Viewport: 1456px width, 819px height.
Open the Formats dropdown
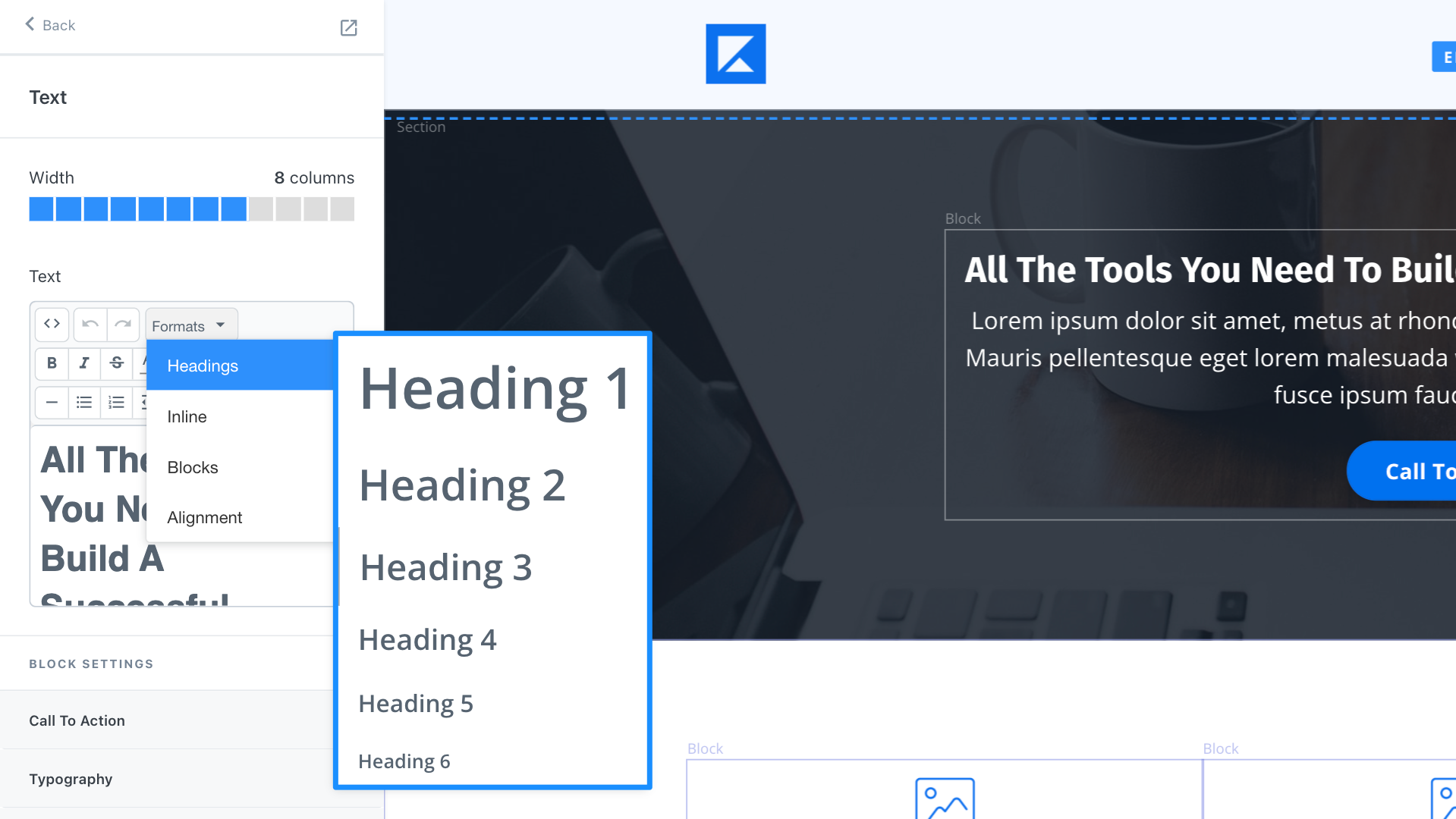point(190,325)
